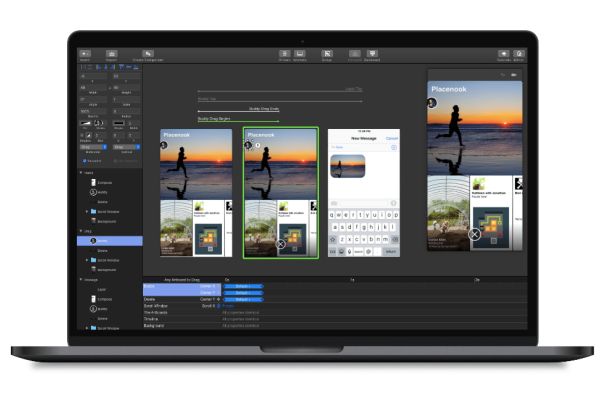The image size is (600, 400).
Task: Open the Fill color swatch
Action: [85, 123]
